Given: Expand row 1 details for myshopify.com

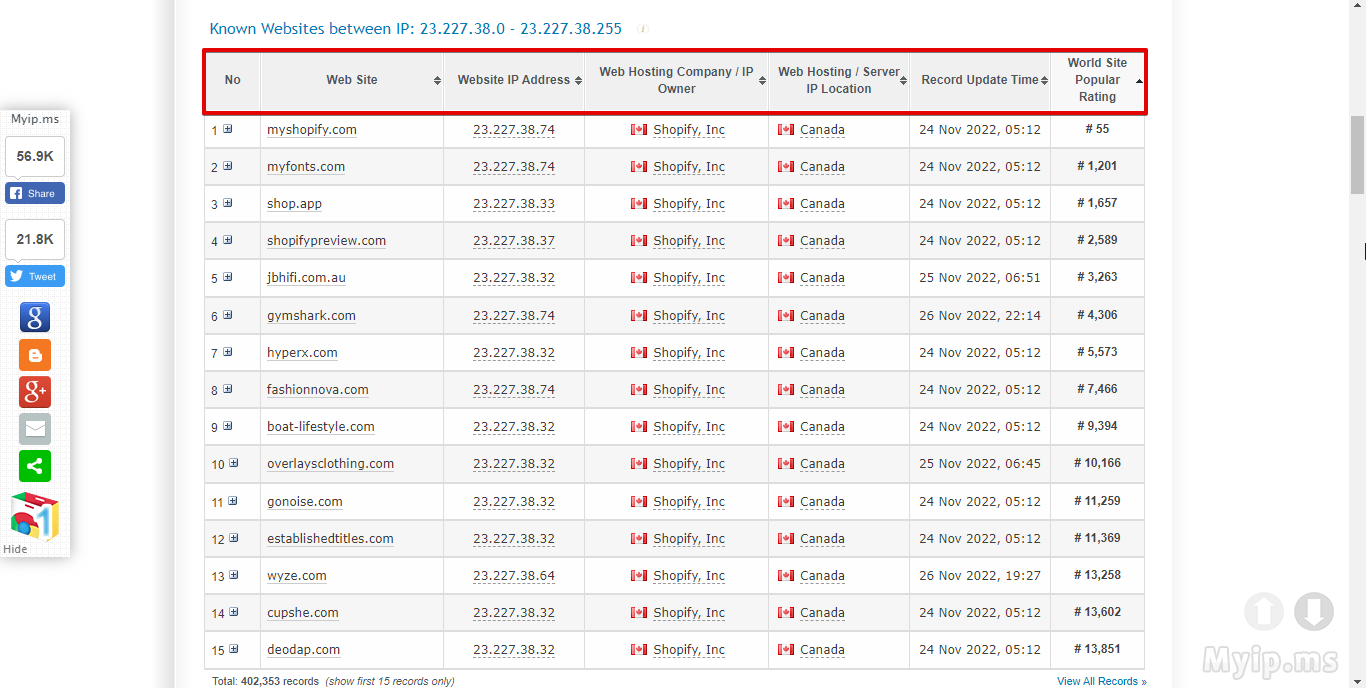Looking at the screenshot, I should (228, 129).
